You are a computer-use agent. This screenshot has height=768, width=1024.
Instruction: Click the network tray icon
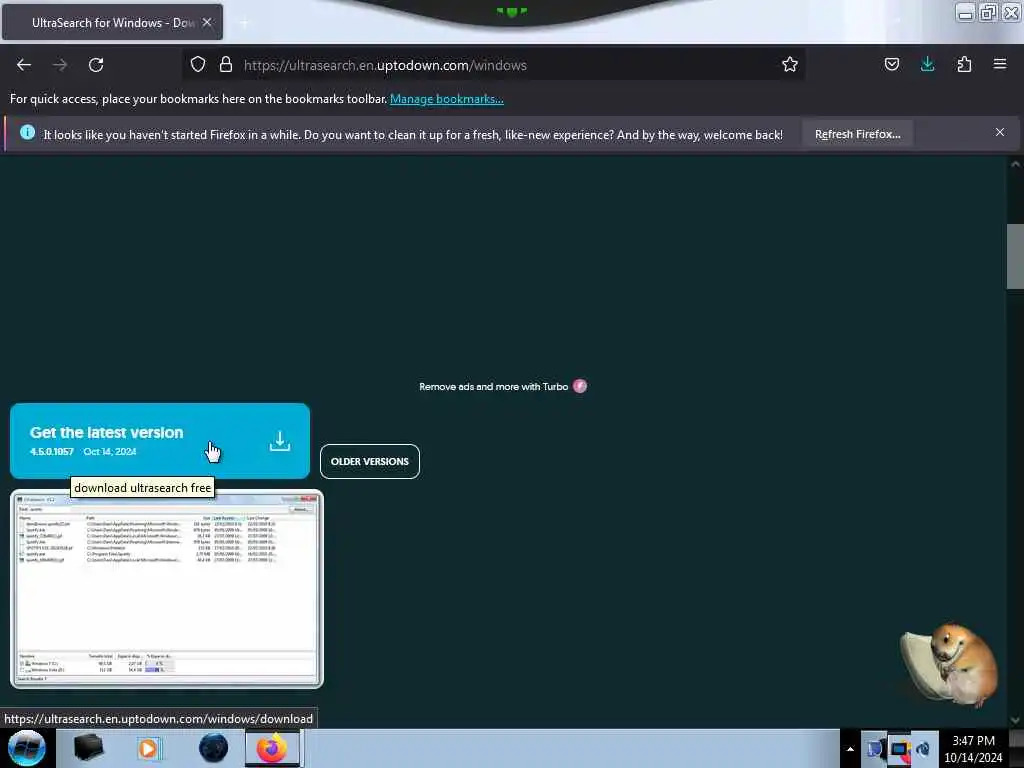coord(899,749)
